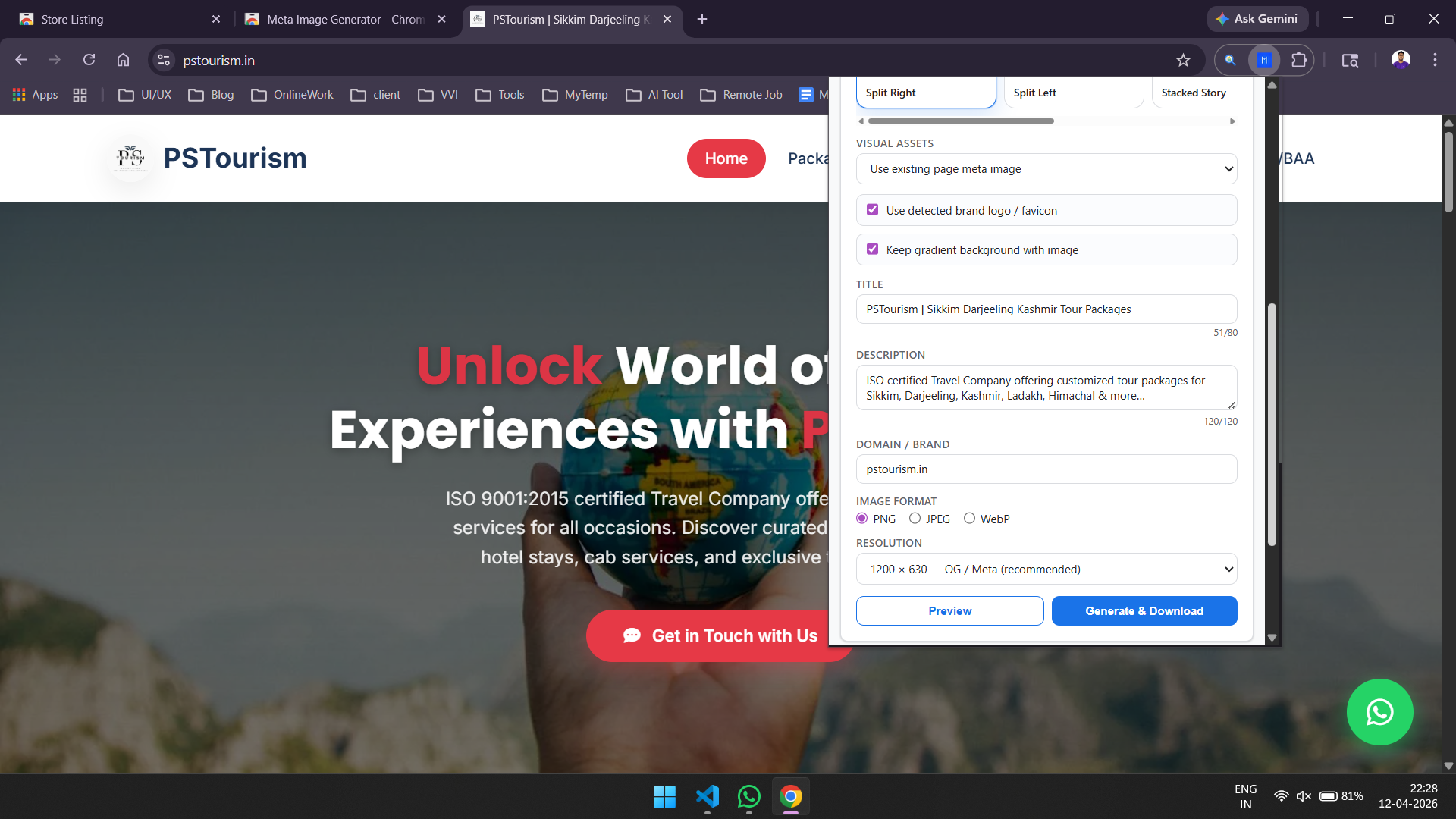Toggle Keep gradient background with image

872,249
